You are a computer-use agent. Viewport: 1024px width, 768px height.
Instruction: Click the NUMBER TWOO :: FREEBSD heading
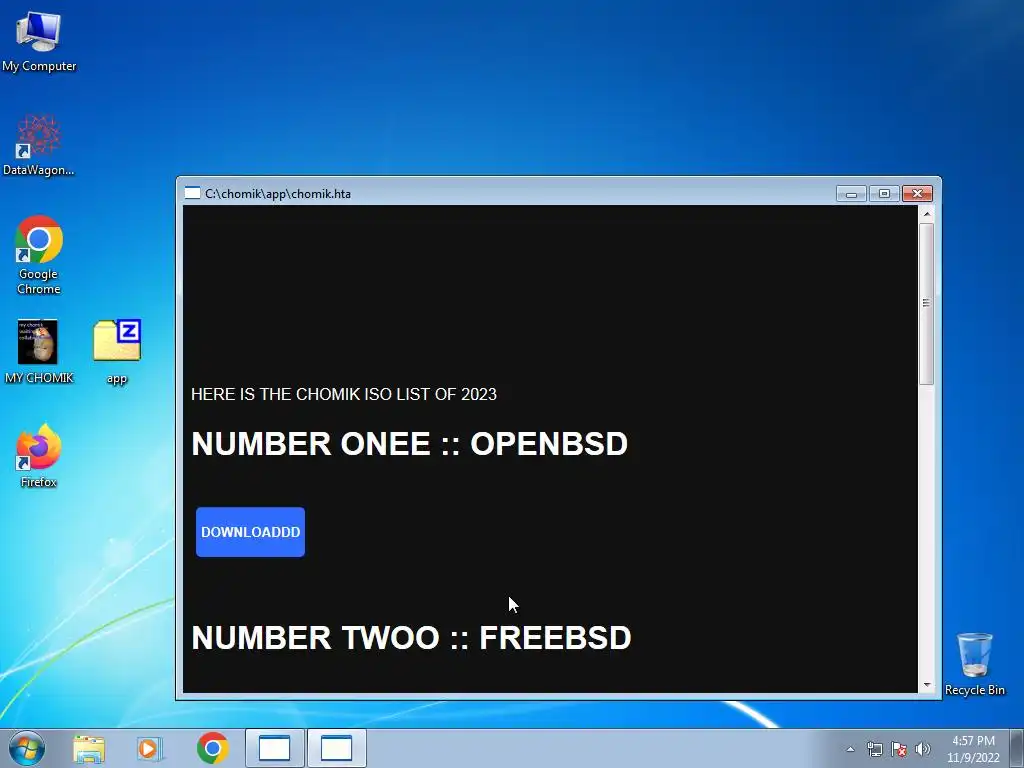click(411, 638)
